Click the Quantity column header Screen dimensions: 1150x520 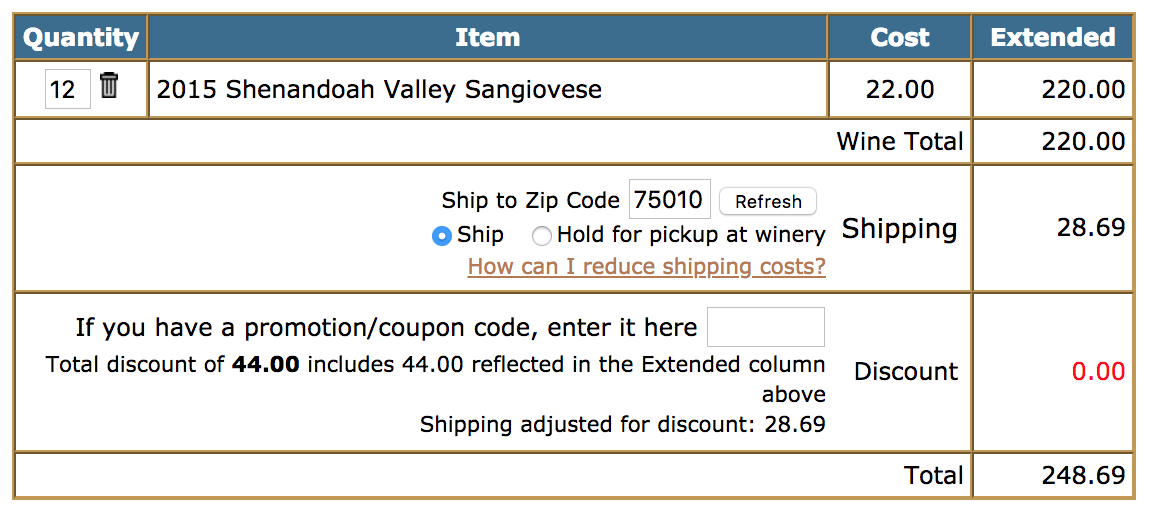pyautogui.click(x=80, y=38)
